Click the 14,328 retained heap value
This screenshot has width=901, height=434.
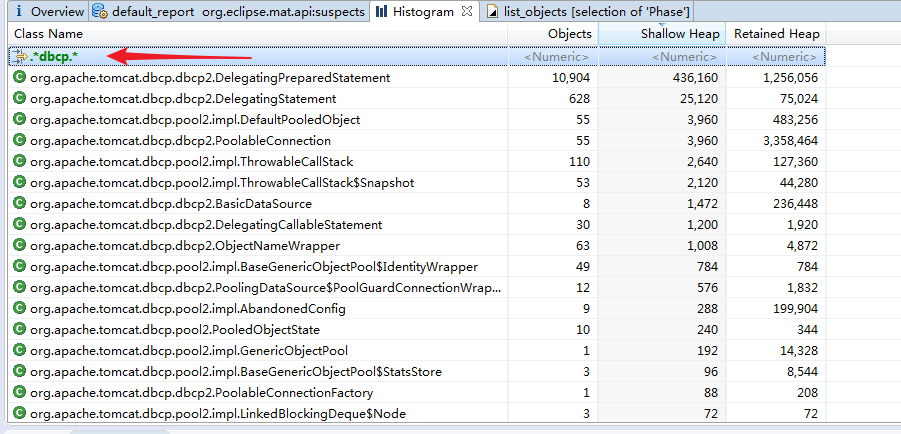tap(799, 351)
